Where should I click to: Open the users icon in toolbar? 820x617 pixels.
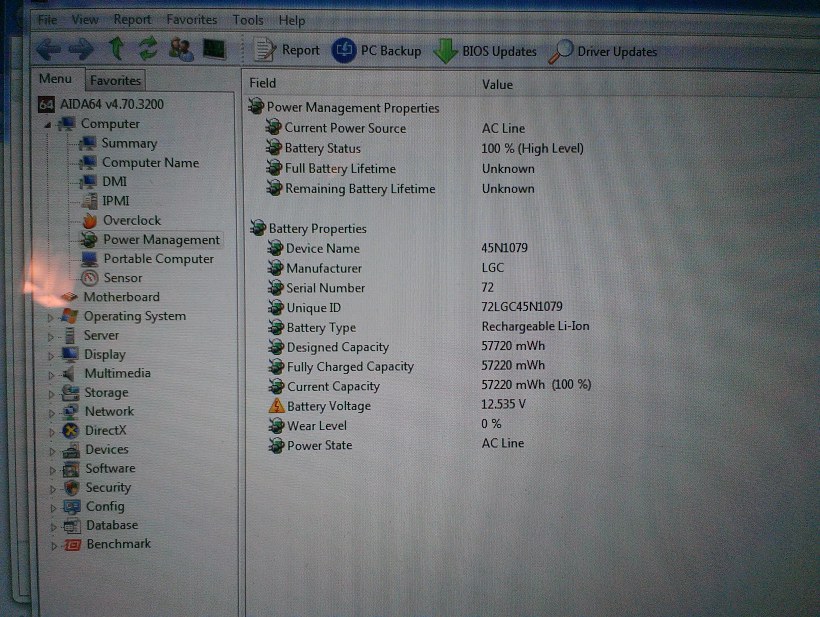coord(181,49)
